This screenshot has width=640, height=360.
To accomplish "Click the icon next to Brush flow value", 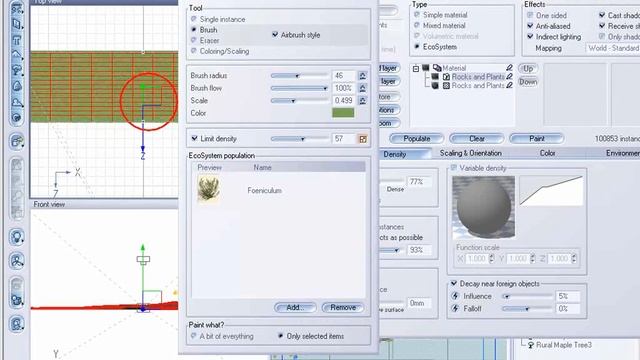I will click(x=362, y=88).
